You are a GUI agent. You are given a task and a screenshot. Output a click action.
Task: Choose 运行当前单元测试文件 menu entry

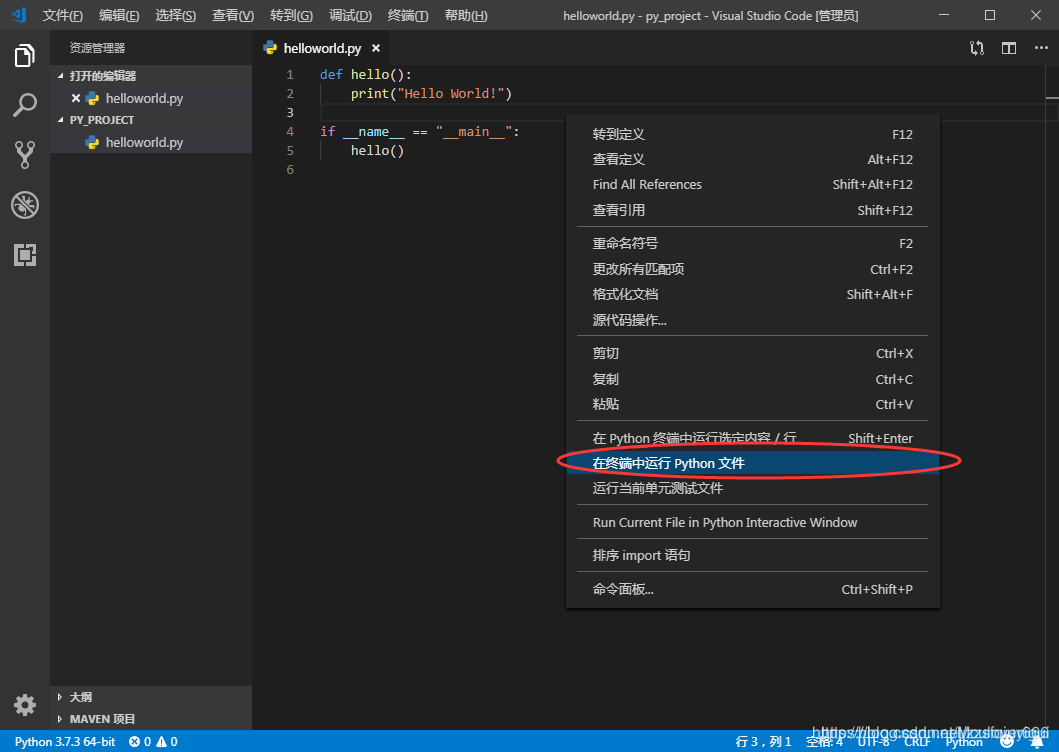tap(752, 488)
